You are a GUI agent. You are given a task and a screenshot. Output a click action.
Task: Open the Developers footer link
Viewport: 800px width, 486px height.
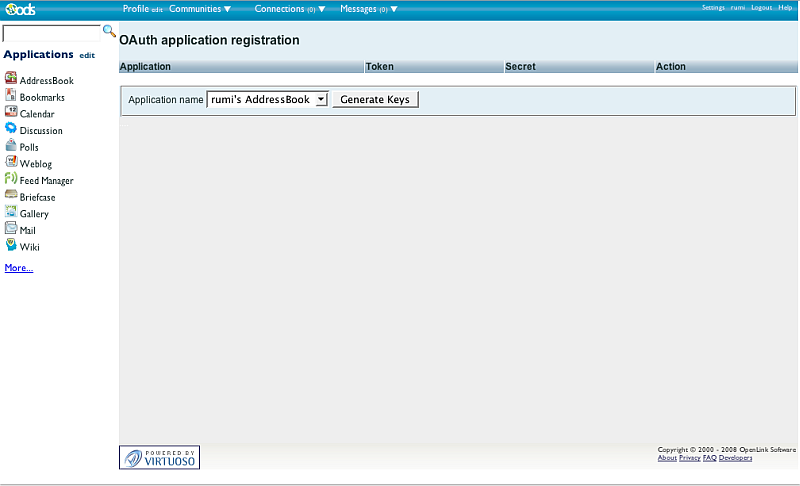(x=736, y=458)
